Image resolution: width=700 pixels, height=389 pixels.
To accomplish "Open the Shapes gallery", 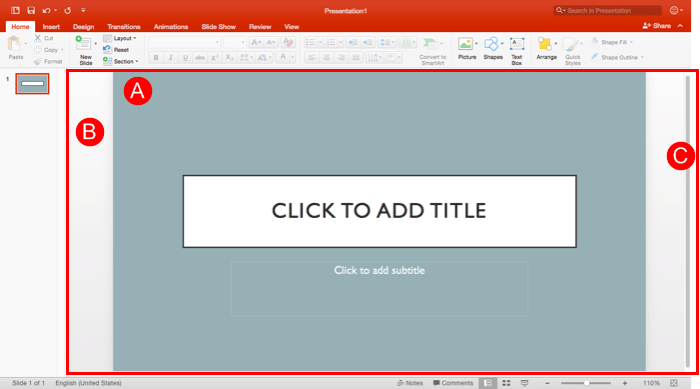I will click(493, 48).
